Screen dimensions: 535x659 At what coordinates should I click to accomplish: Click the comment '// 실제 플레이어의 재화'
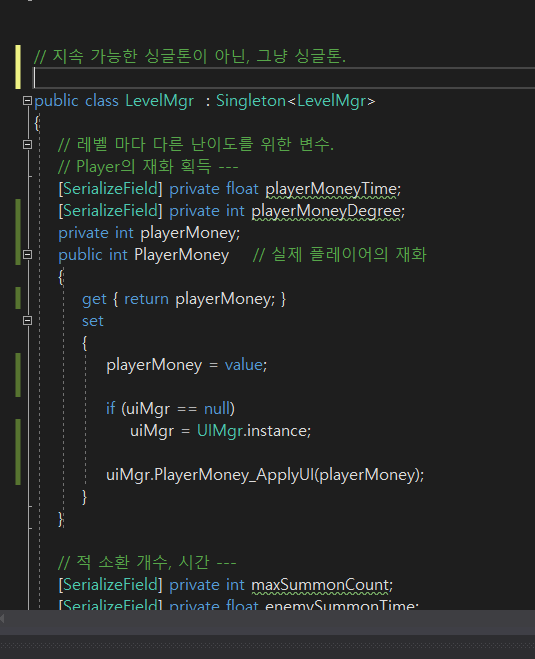pos(340,255)
